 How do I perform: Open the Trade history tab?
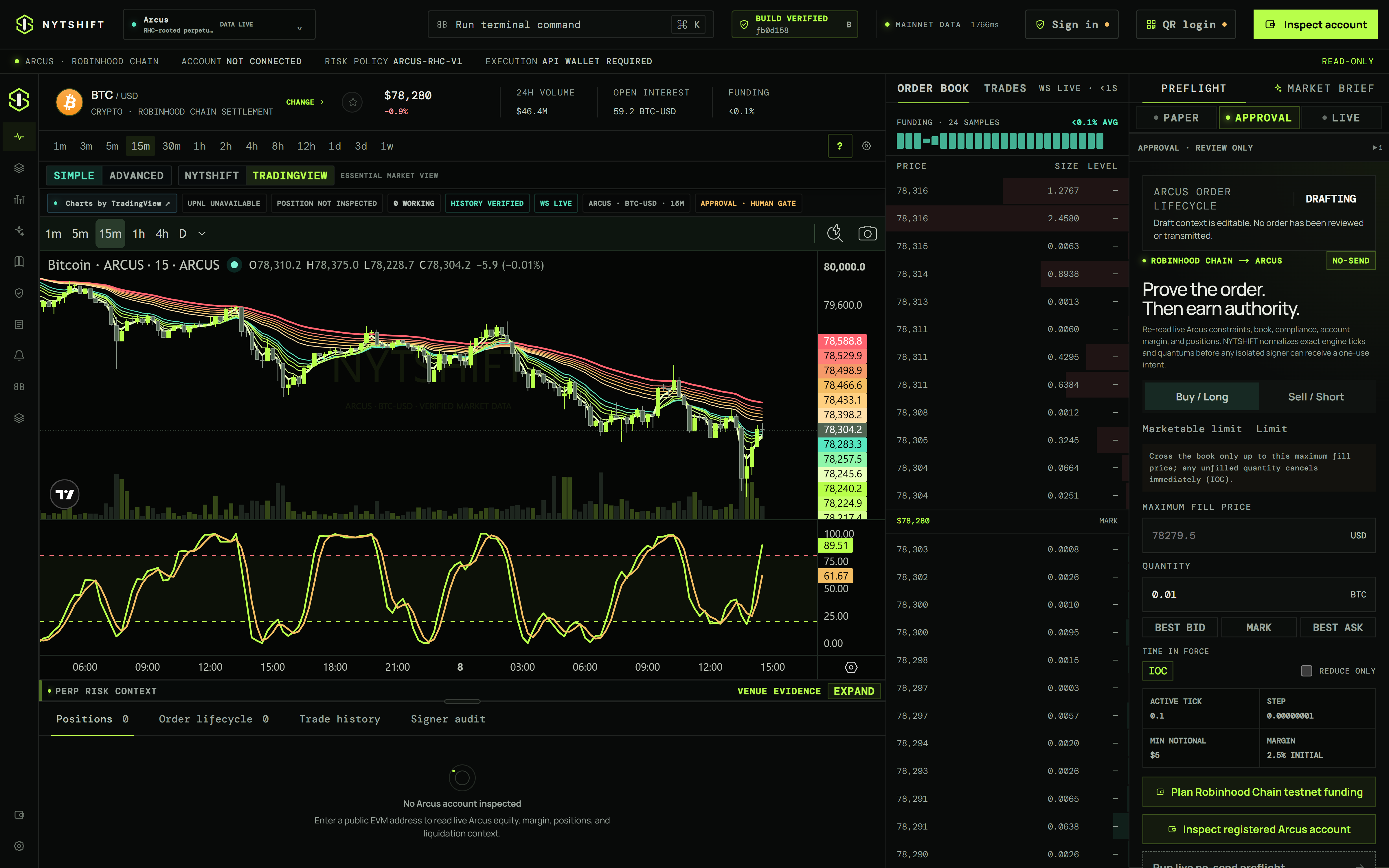(340, 719)
